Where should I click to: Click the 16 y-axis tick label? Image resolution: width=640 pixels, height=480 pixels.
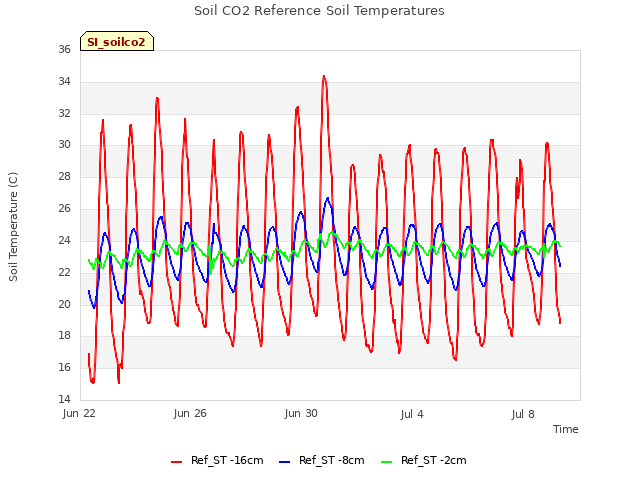(x=64, y=367)
